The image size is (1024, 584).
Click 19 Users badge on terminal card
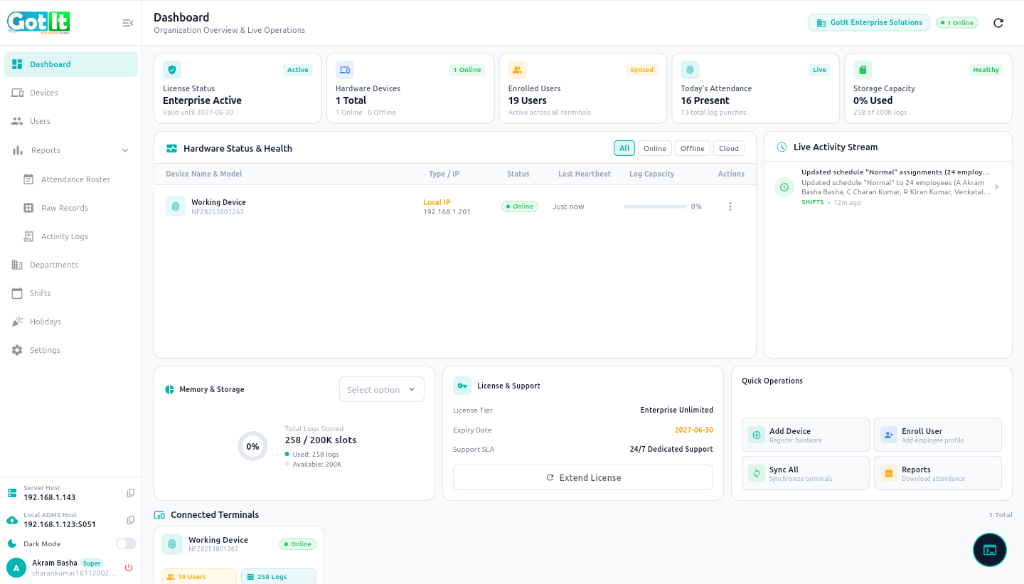tap(199, 576)
